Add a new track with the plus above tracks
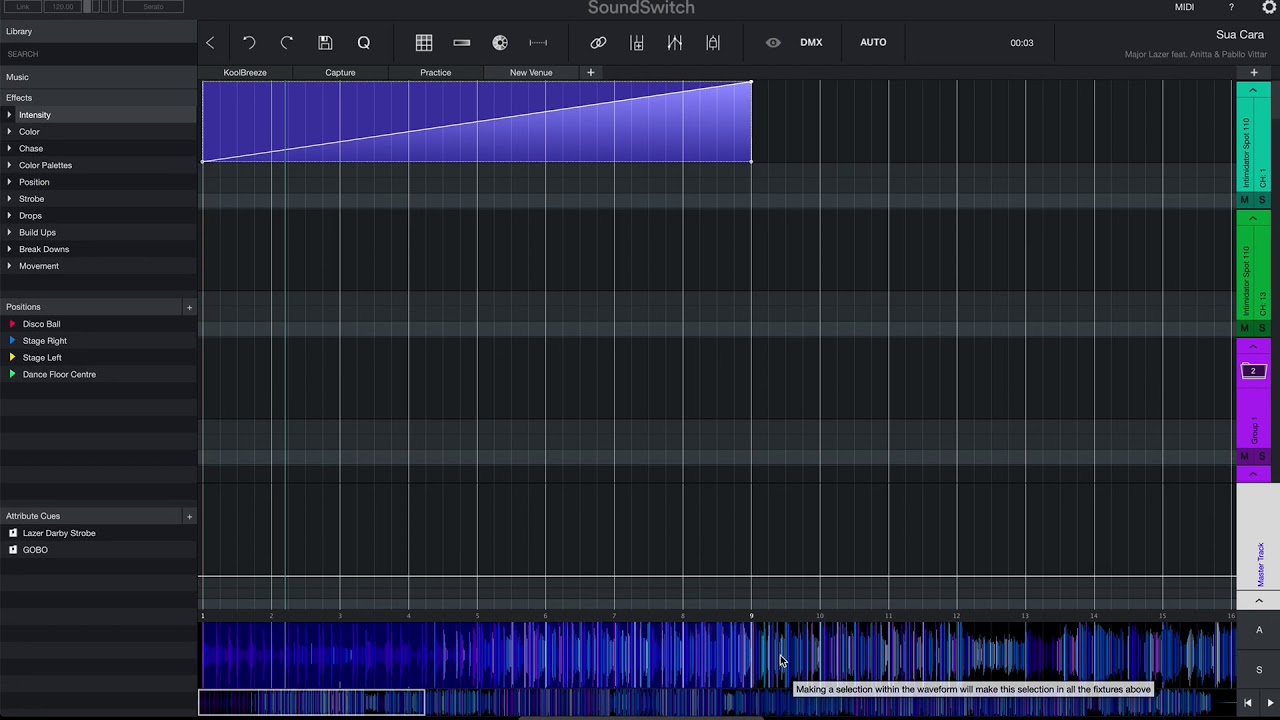Screen dimensions: 1280x720 [x=1254, y=73]
